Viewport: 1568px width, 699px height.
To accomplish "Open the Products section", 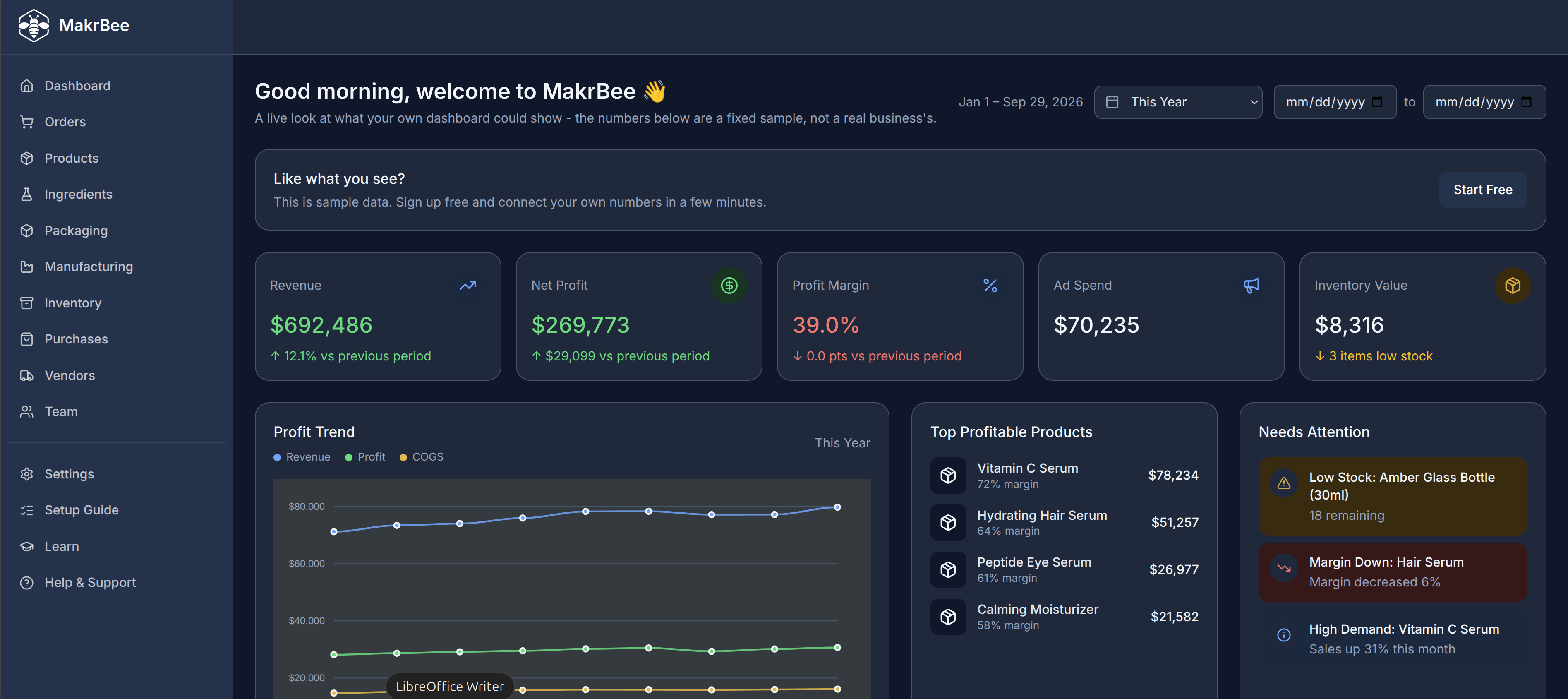I will (x=117, y=159).
